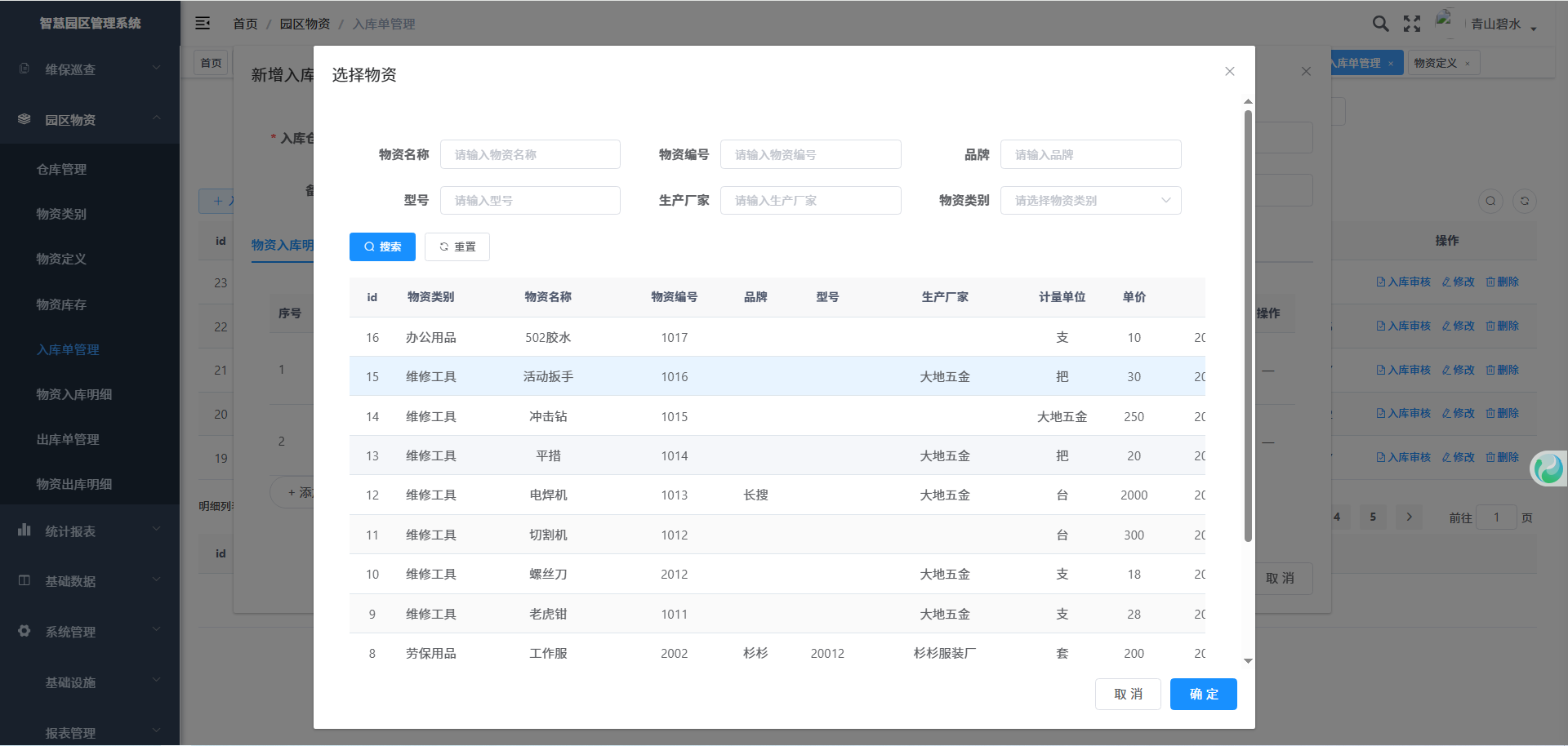Screen dimensions: 1568x746
Task: Click the dialog's vertical scrollbar thumb
Action: [1248, 326]
